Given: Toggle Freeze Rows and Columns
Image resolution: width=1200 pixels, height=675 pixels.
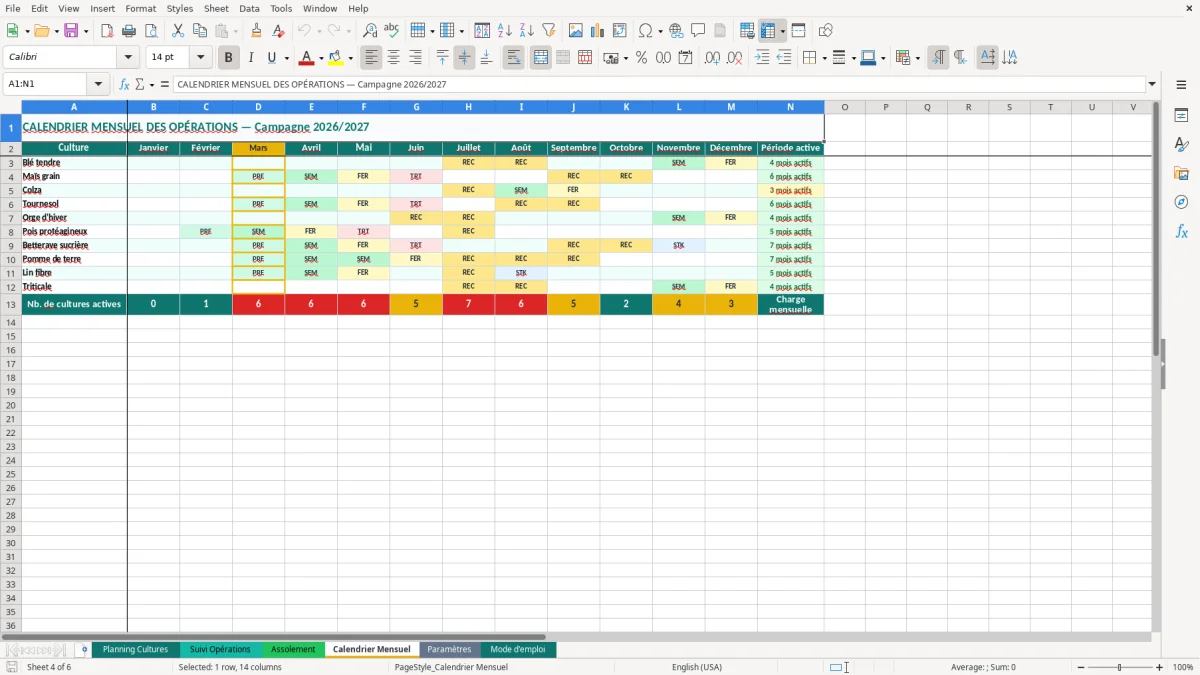Looking at the screenshot, I should point(768,31).
